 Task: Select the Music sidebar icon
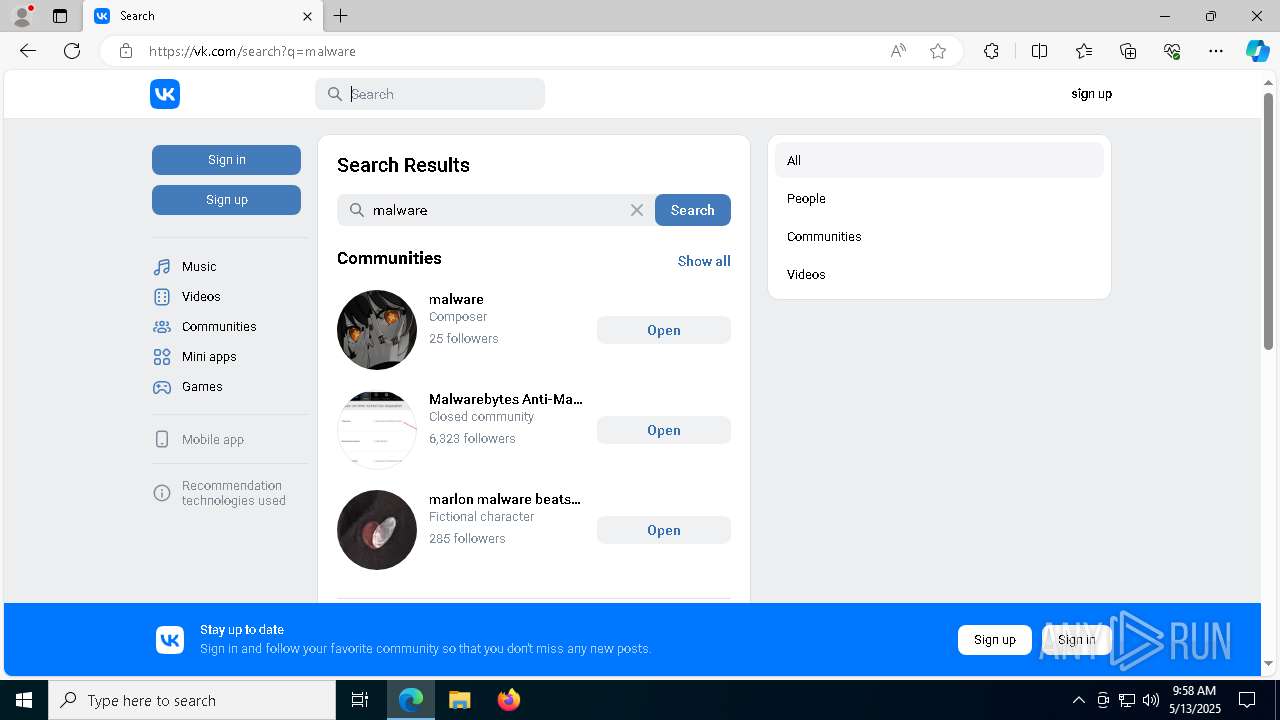(x=162, y=267)
